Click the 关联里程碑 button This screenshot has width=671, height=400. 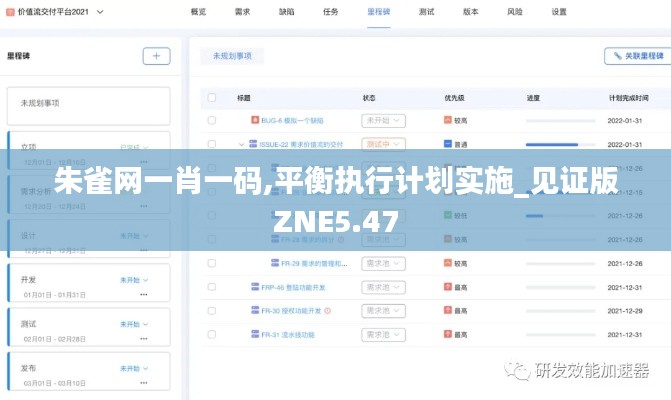coord(638,56)
